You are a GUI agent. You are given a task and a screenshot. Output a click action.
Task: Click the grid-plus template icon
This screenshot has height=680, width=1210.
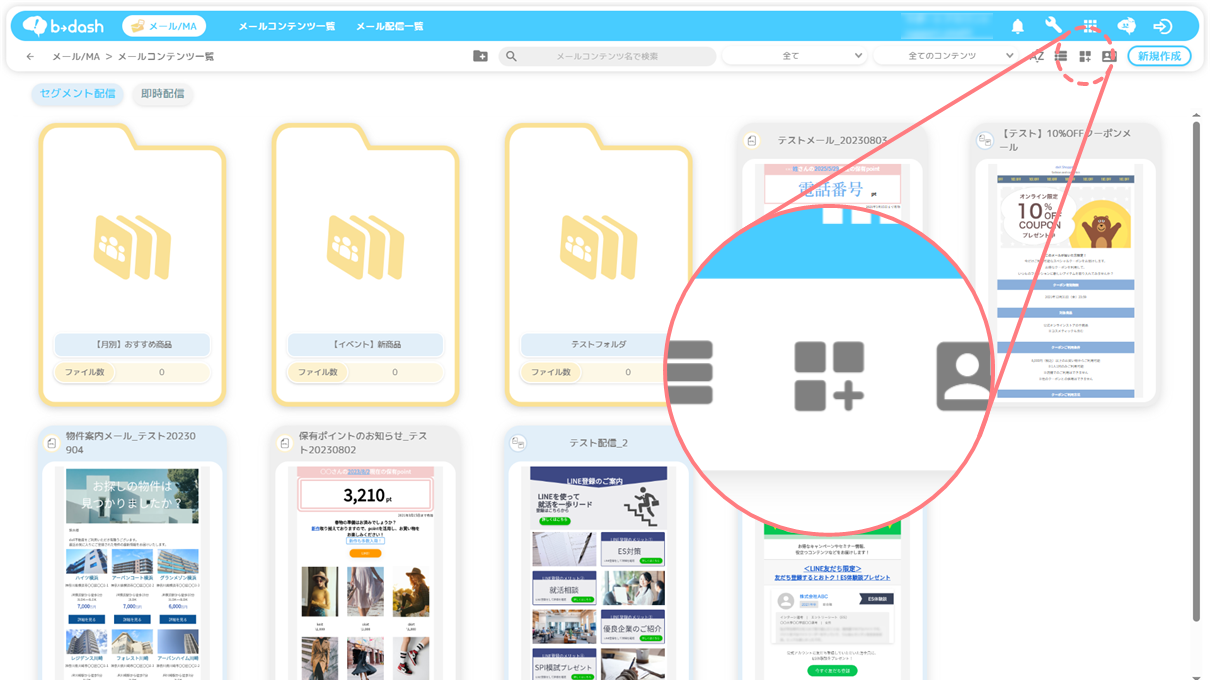(1085, 56)
